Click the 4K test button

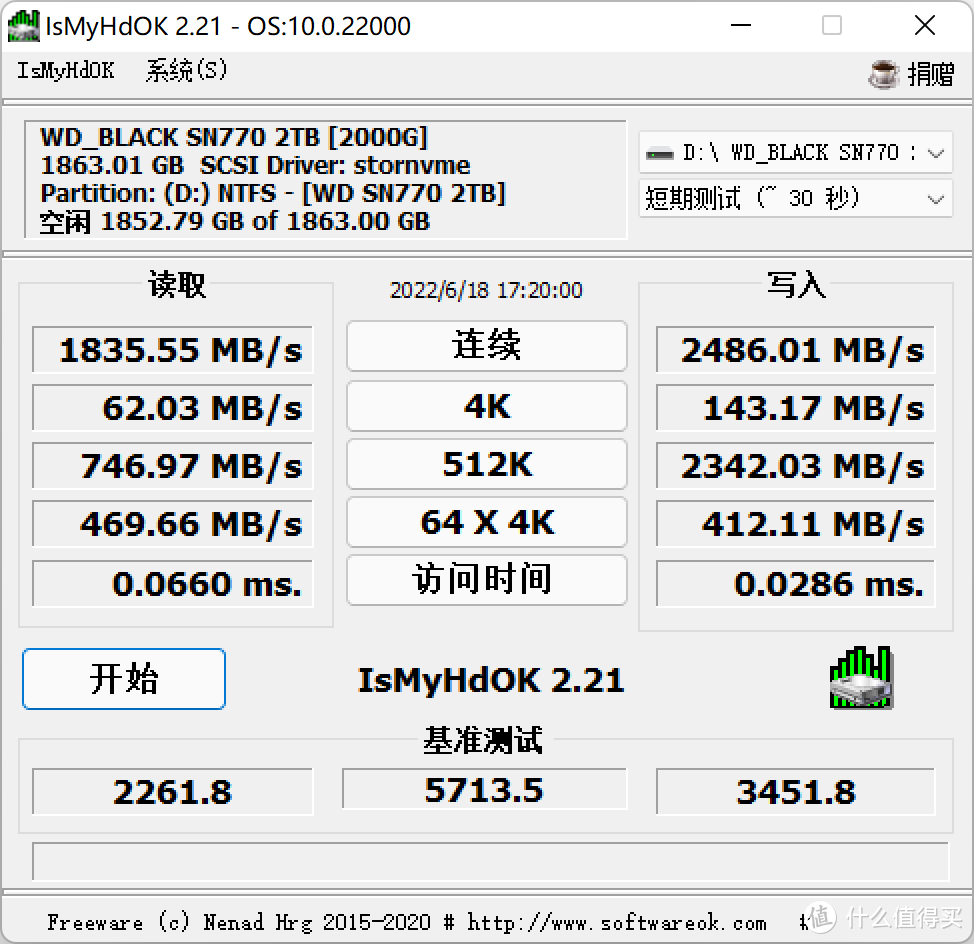coord(486,406)
